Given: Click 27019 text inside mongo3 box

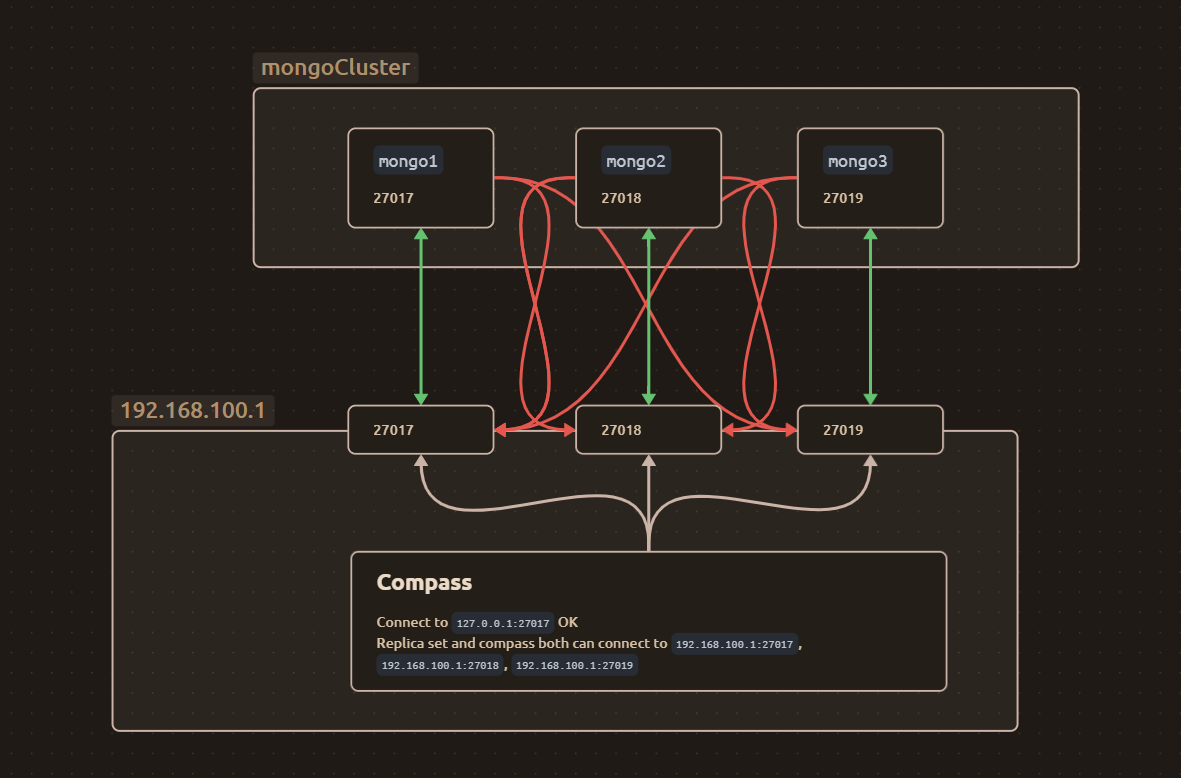Looking at the screenshot, I should pyautogui.click(x=843, y=198).
